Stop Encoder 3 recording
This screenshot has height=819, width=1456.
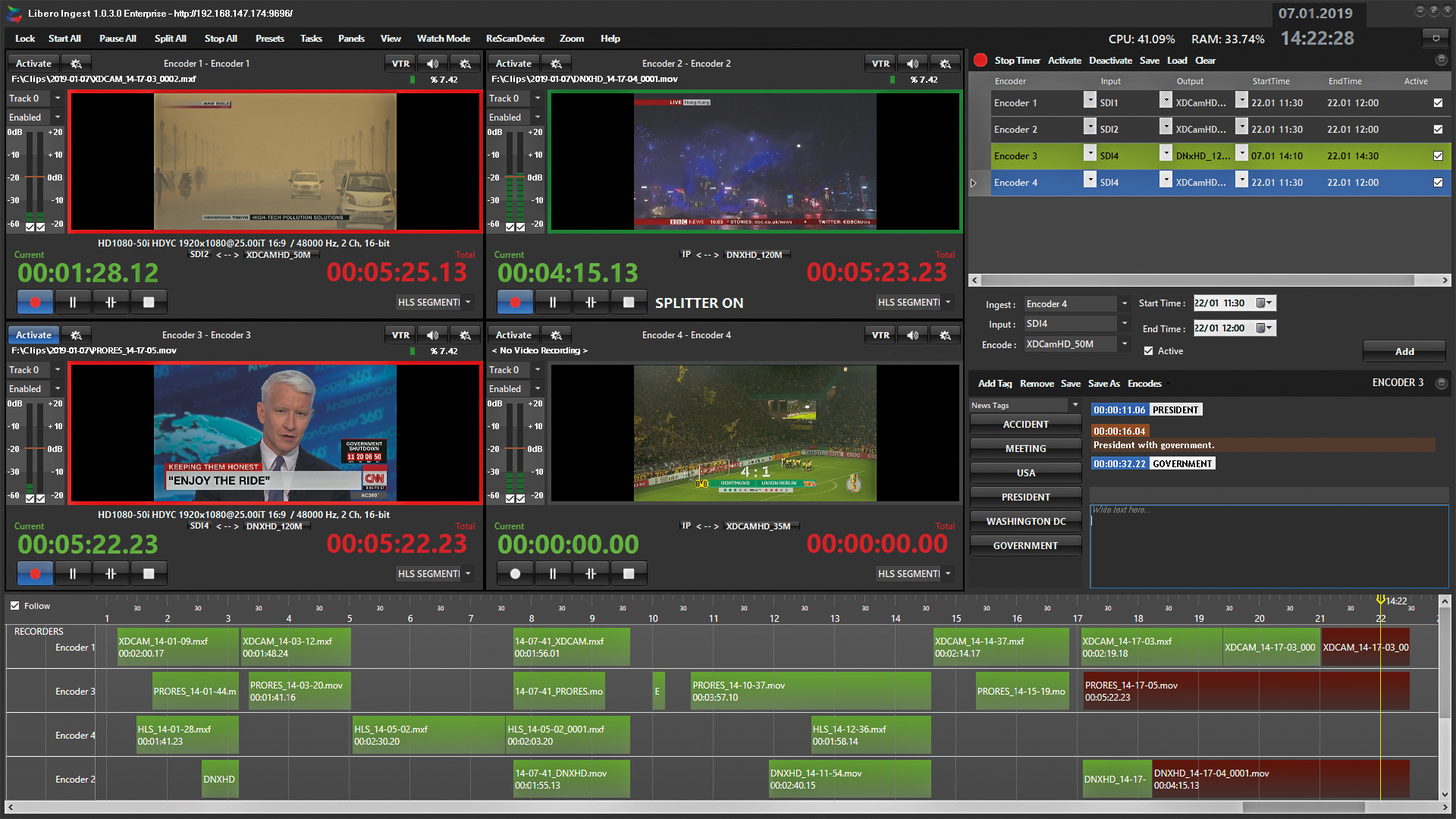[149, 573]
